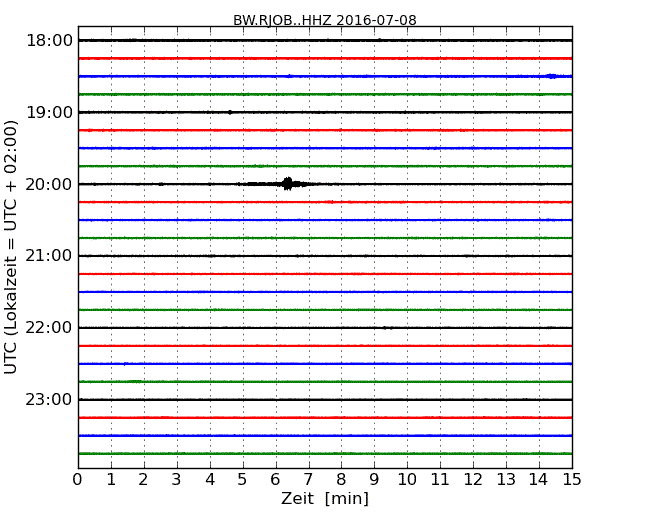
Task: Click the Zeit [min] axis label
Action: (325, 498)
